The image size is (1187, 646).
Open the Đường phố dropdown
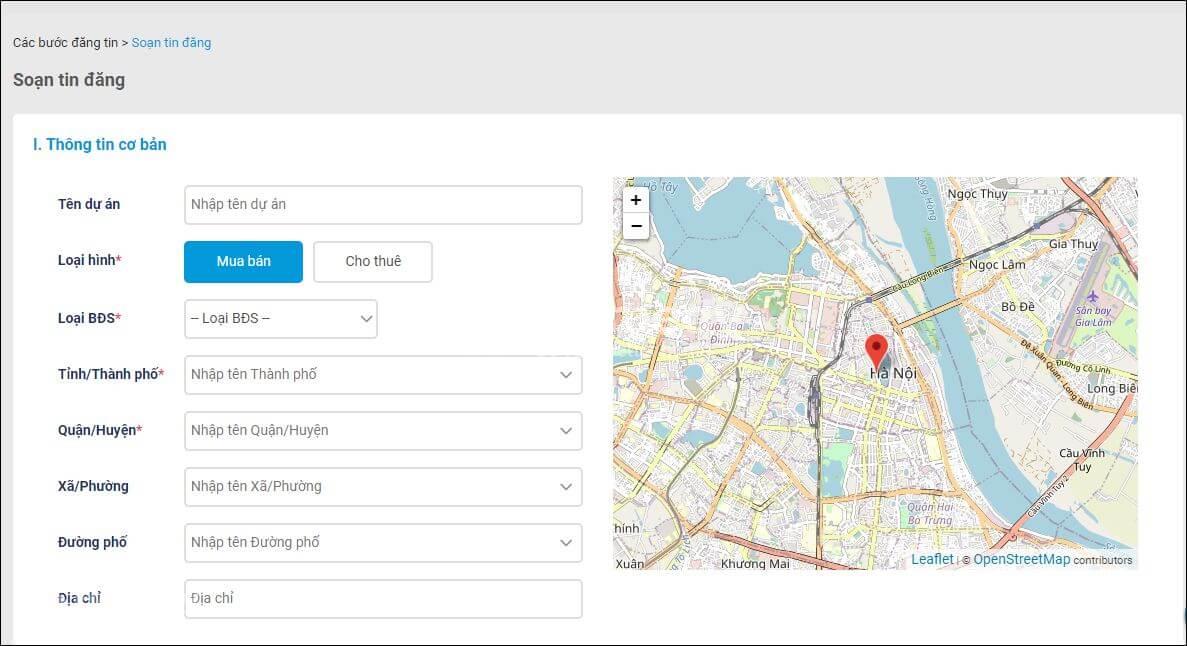tap(383, 542)
